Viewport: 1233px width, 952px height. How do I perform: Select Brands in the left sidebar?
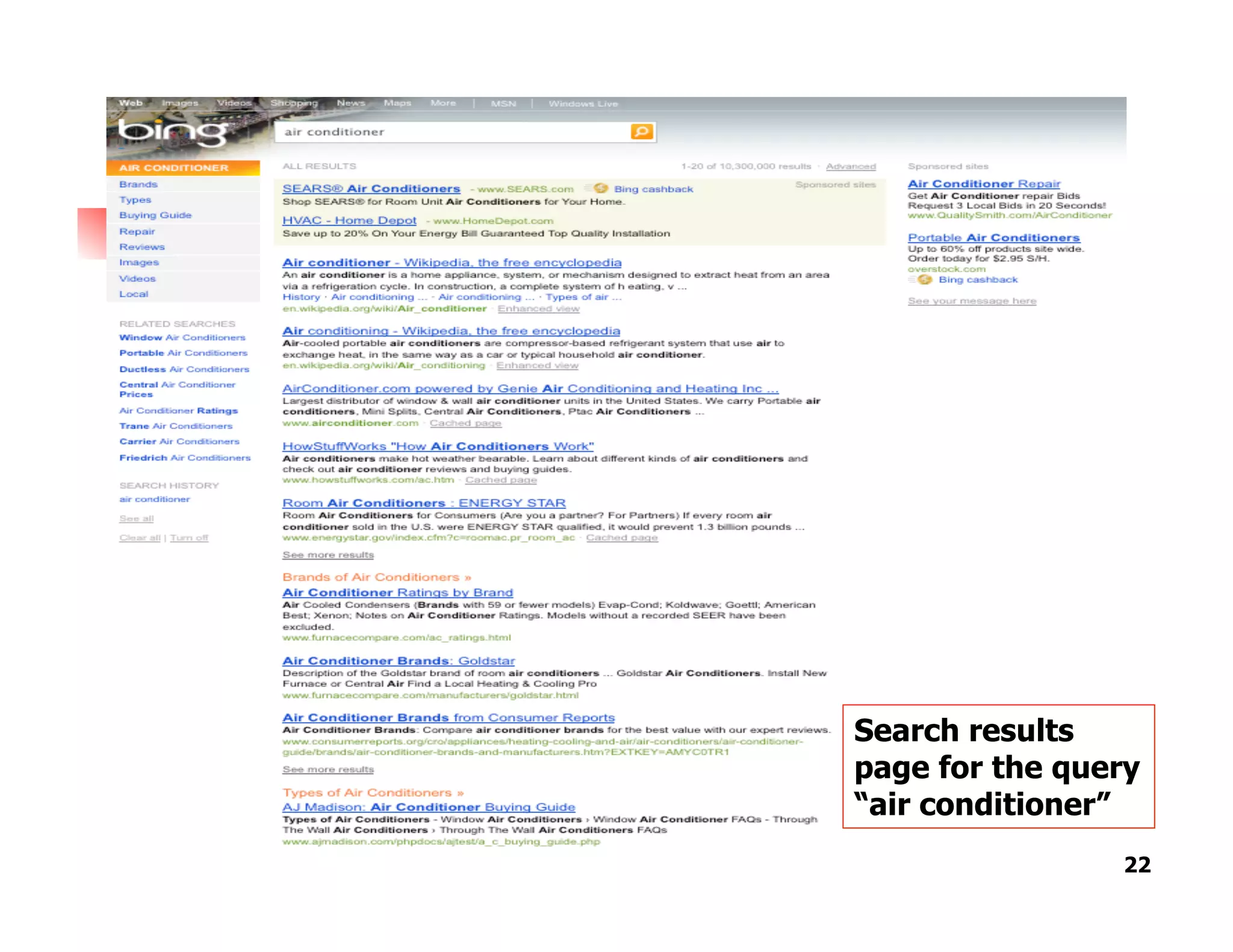(138, 184)
